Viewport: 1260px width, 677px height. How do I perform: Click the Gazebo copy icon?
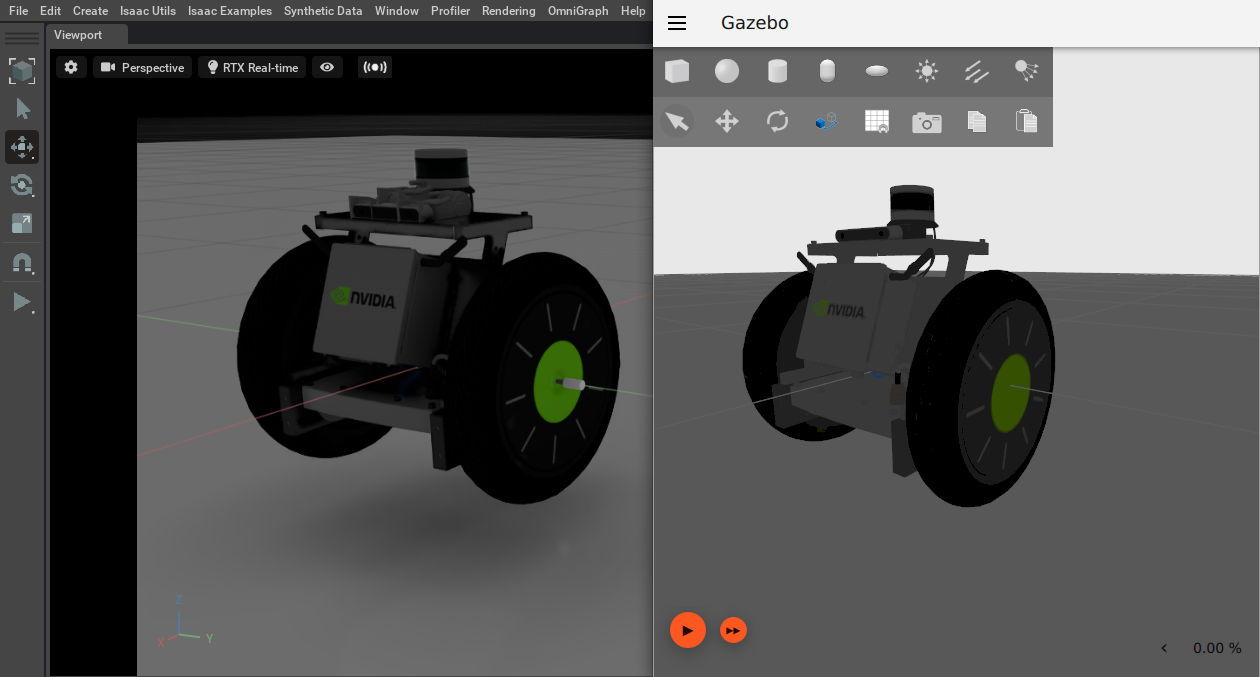point(977,121)
